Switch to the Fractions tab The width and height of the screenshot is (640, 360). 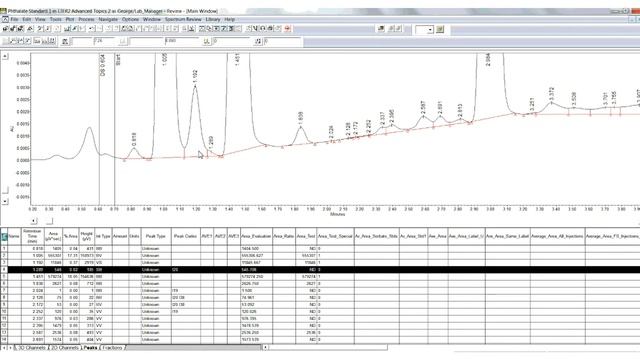[x=112, y=348]
